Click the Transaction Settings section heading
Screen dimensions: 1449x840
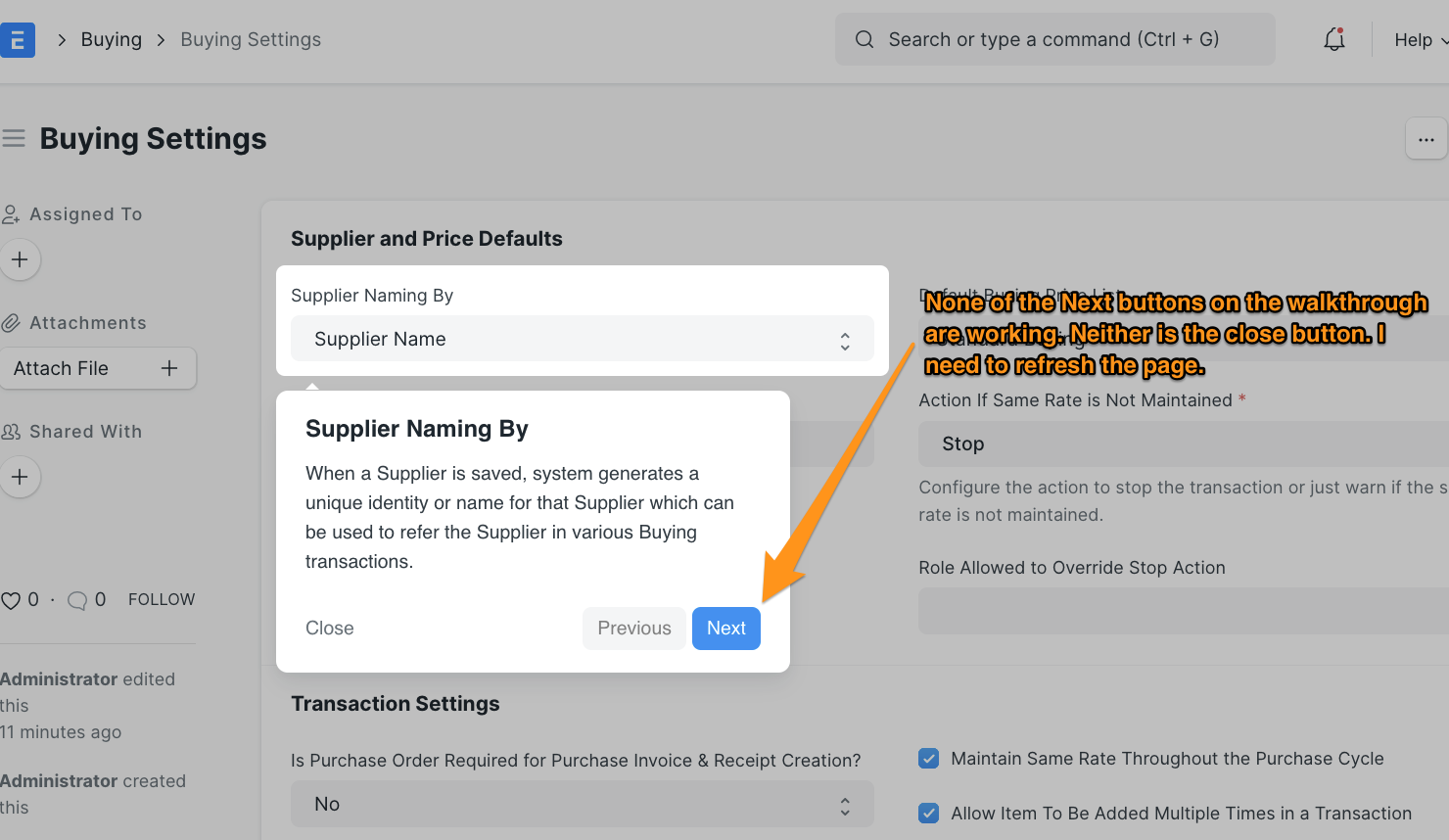pyautogui.click(x=396, y=704)
